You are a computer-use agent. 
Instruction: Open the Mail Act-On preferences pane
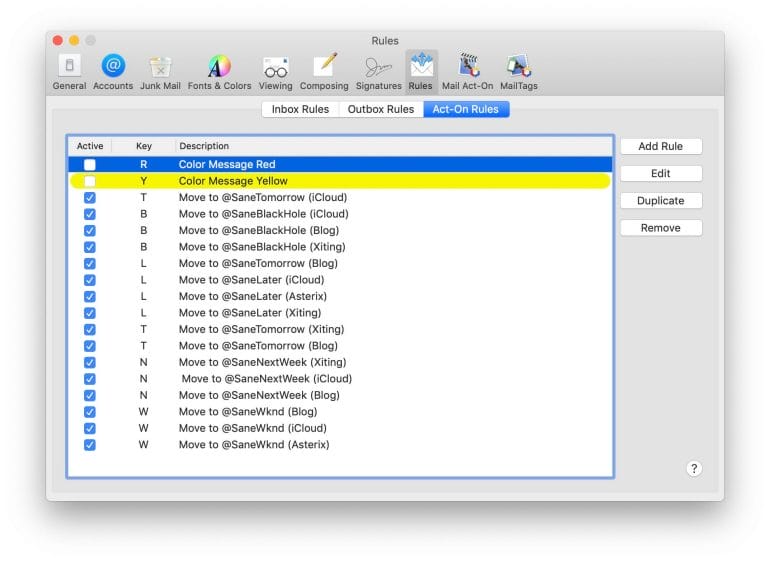(468, 72)
